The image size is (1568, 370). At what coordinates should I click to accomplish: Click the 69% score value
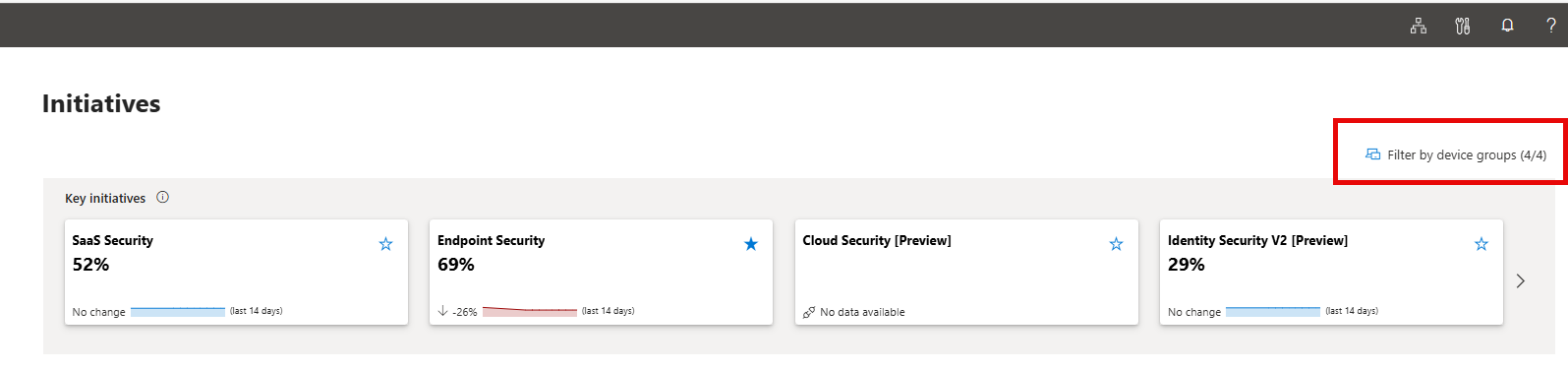point(456,265)
